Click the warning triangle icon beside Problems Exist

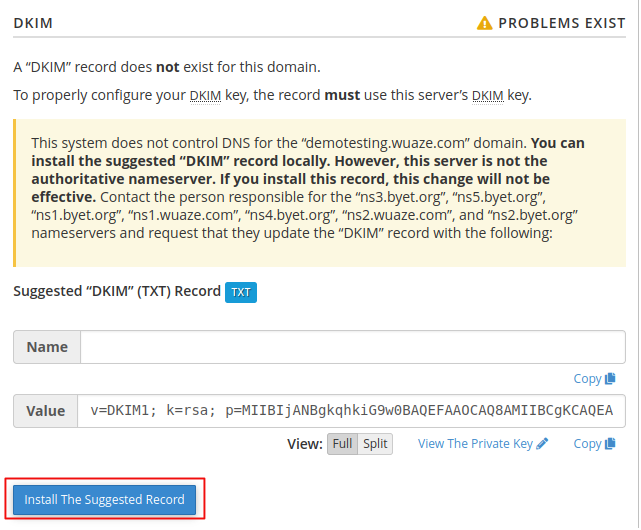(484, 23)
